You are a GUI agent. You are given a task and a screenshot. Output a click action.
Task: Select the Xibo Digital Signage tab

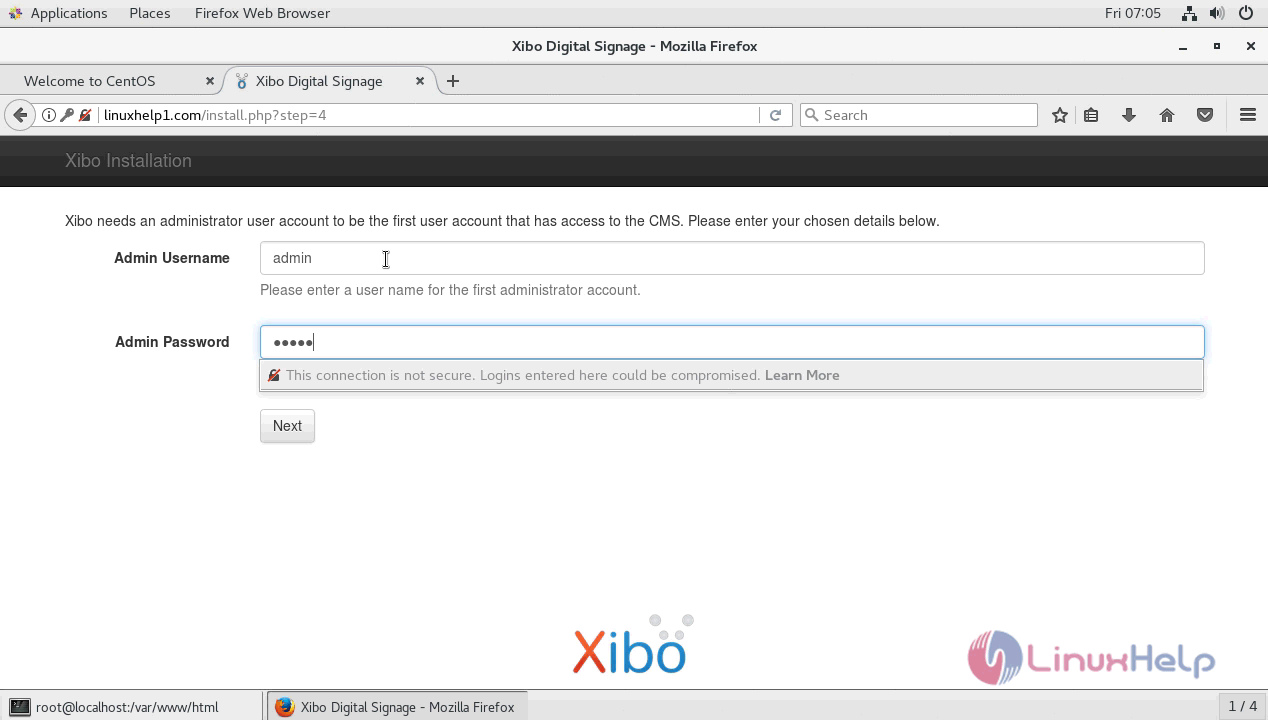coord(319,81)
